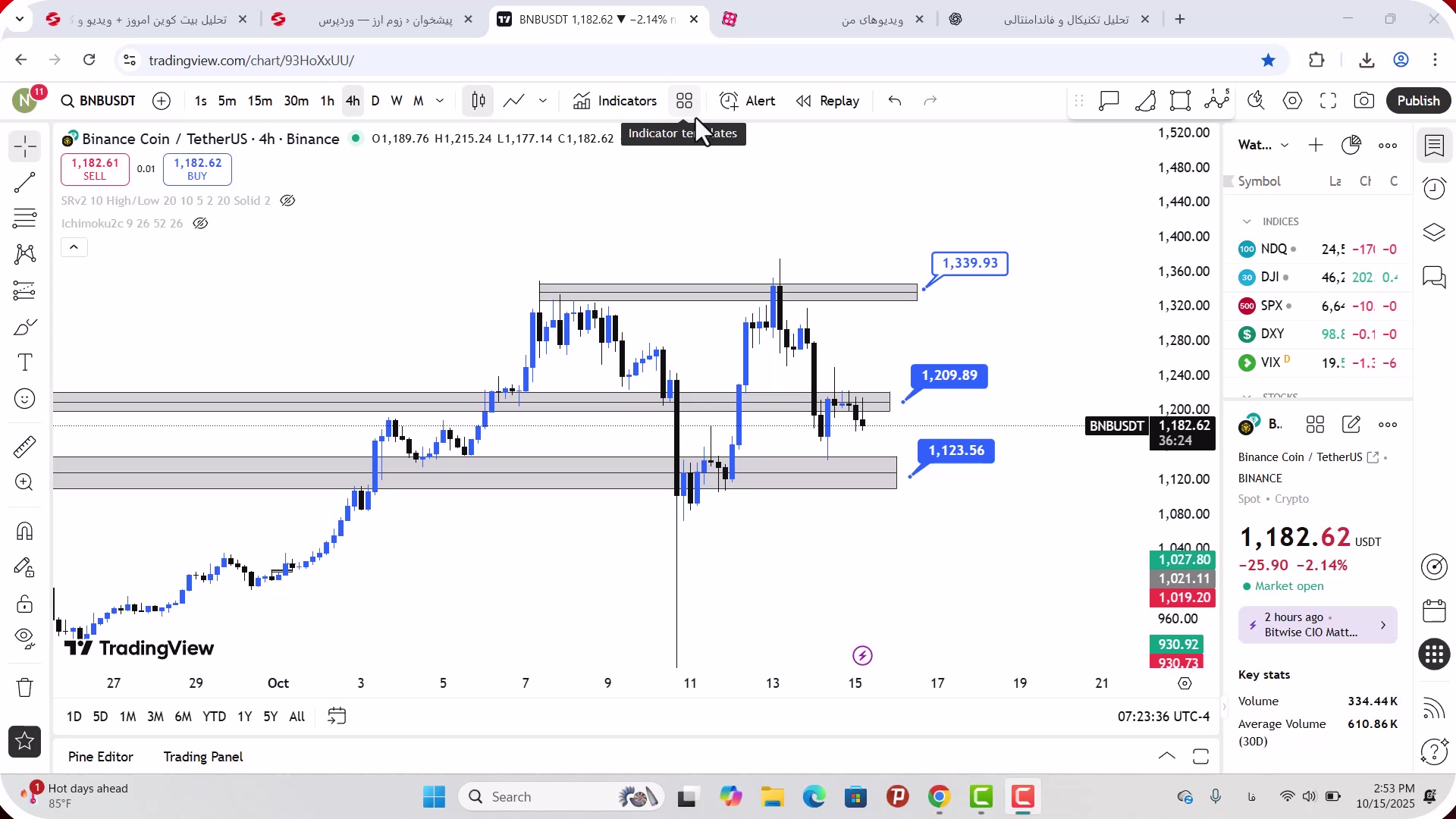Image resolution: width=1456 pixels, height=819 pixels.
Task: Open the go-to-date calendar icon
Action: tap(337, 717)
